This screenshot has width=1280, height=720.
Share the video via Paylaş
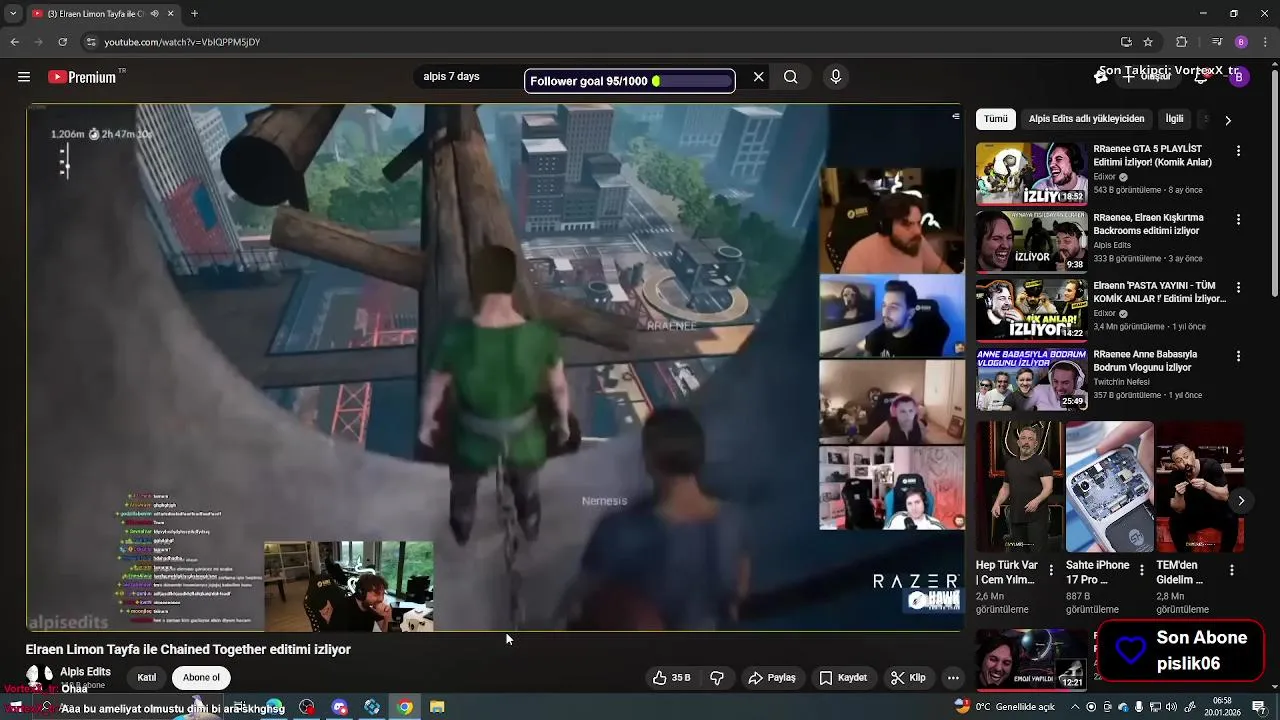click(x=772, y=678)
